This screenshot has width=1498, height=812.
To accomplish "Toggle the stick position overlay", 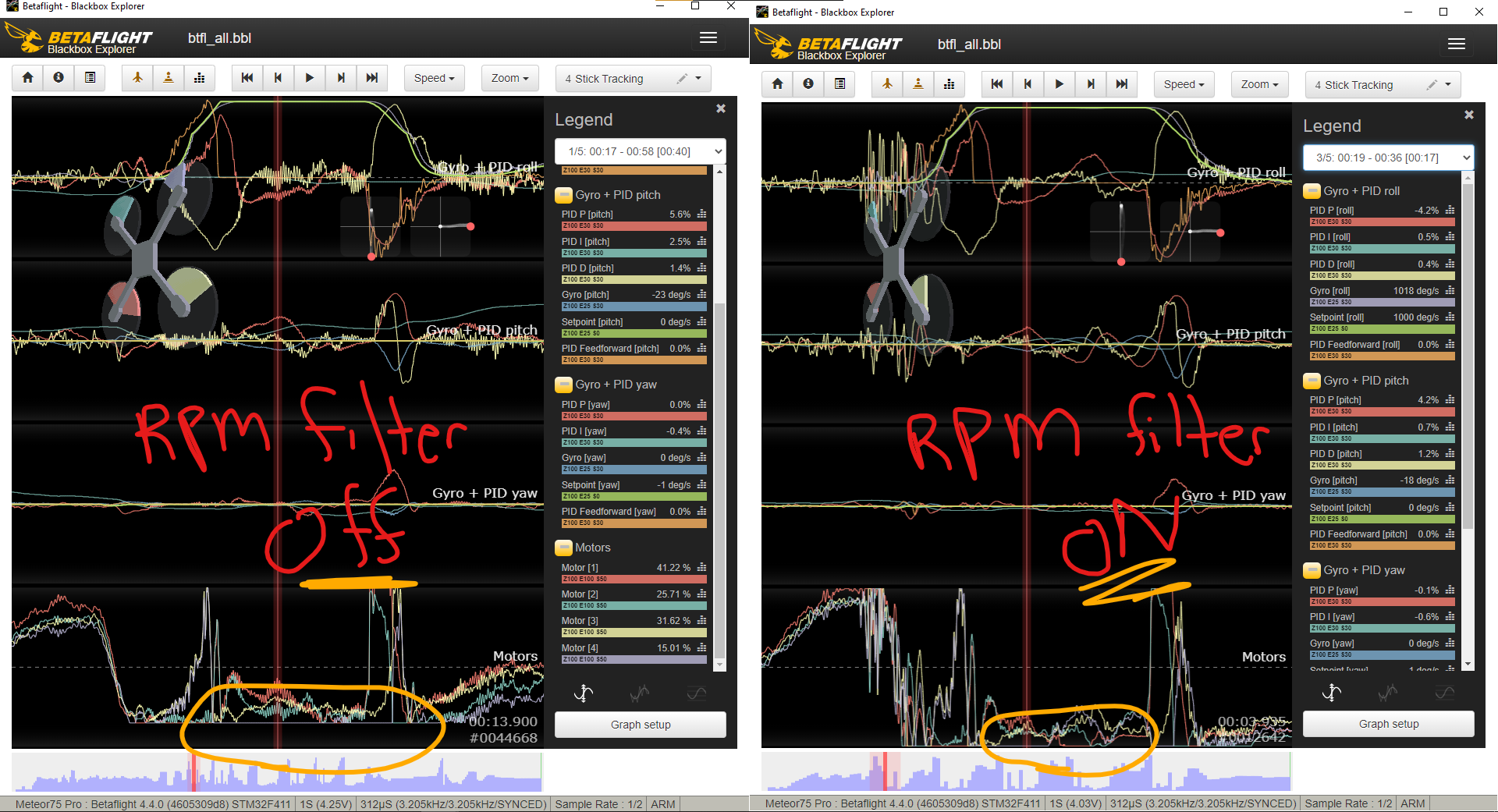I will (x=168, y=78).
